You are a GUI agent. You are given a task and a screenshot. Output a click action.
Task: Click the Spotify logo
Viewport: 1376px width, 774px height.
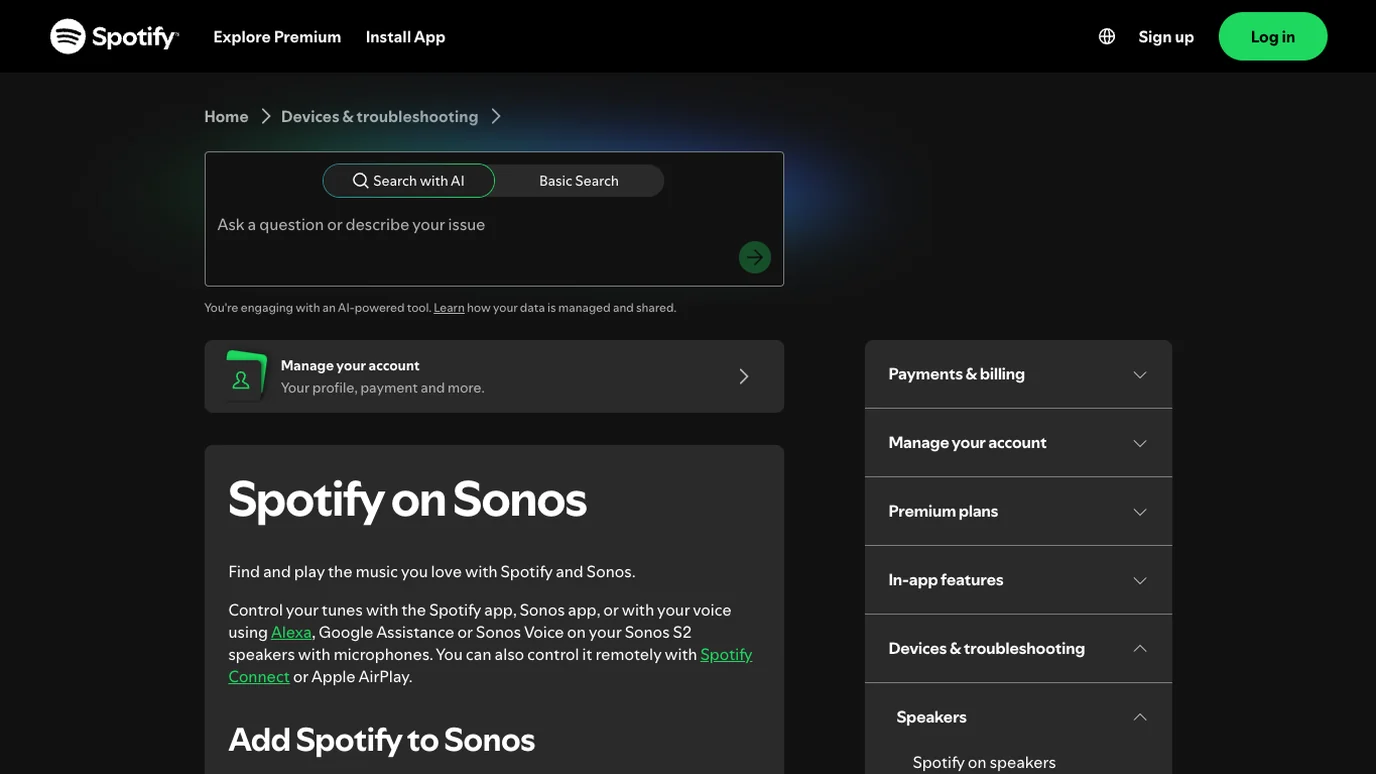coord(114,36)
